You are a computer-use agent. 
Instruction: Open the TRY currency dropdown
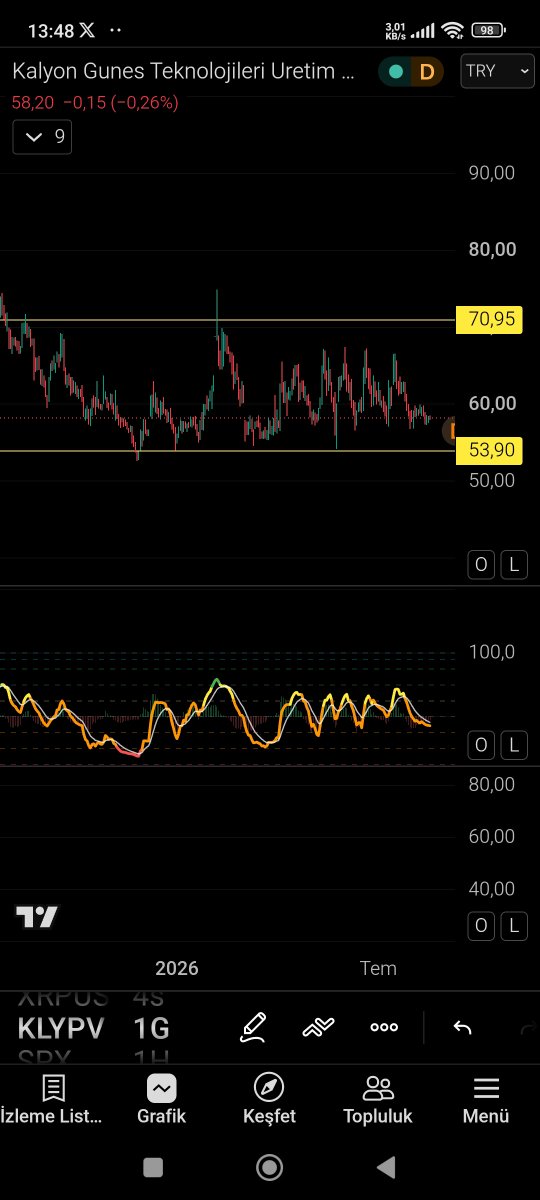tap(497, 72)
